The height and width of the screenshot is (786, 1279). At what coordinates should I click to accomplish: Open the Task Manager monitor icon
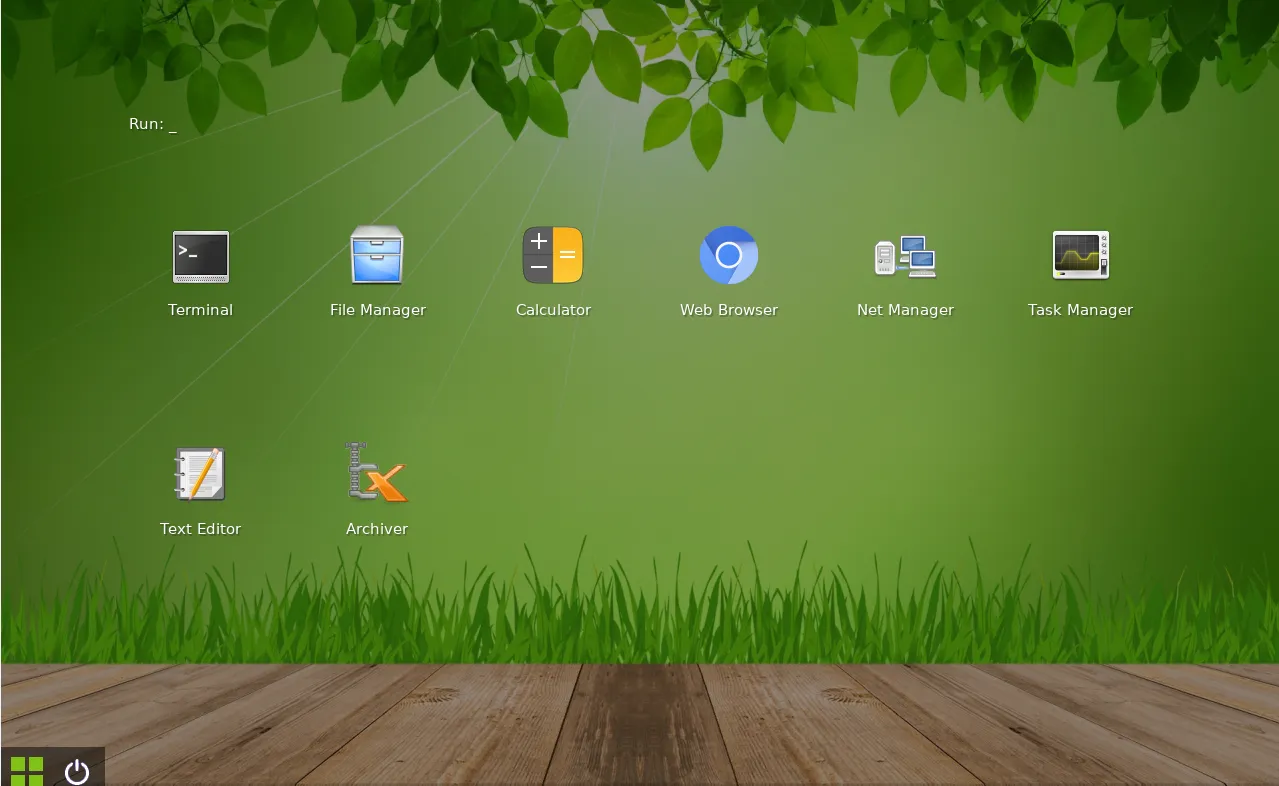click(x=1080, y=256)
